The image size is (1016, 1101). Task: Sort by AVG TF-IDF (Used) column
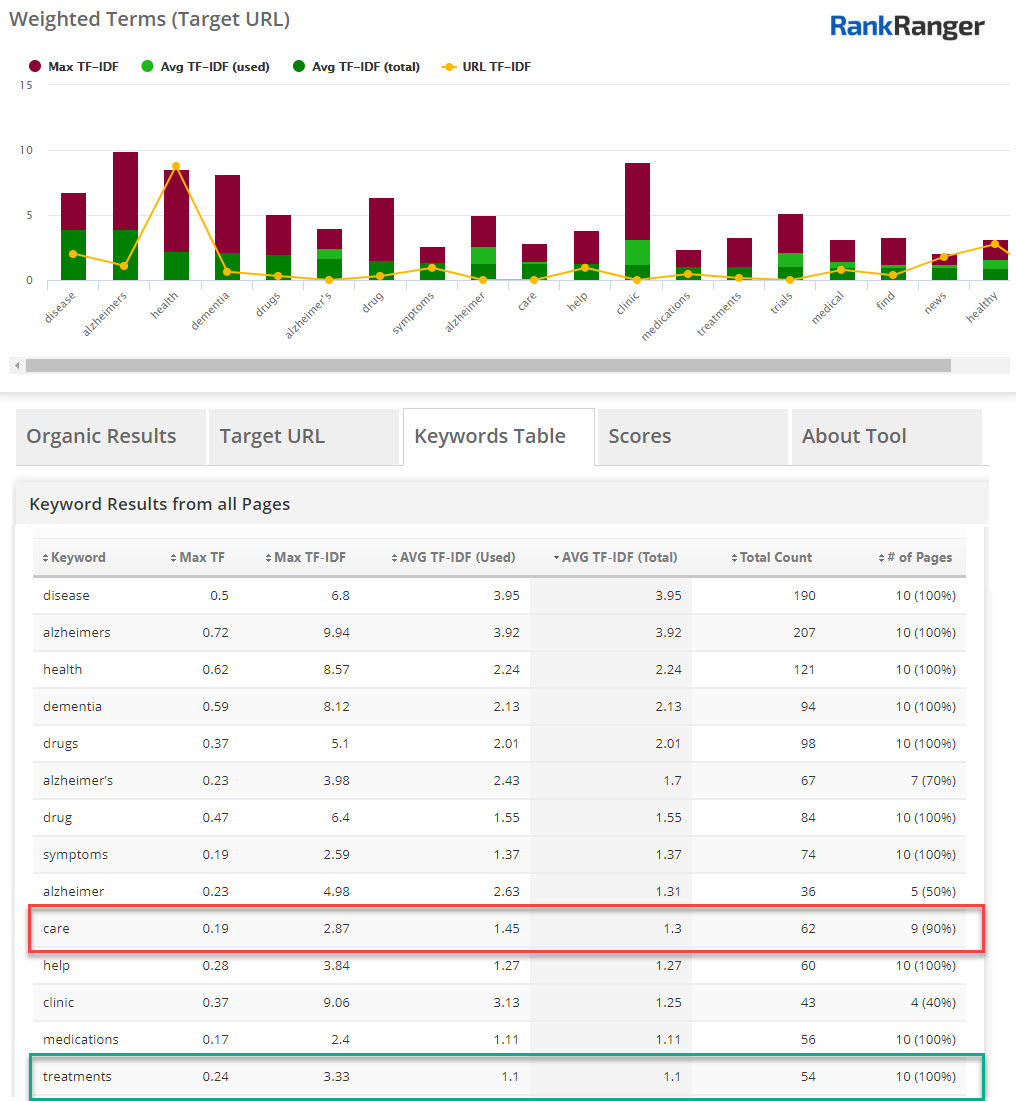[457, 558]
